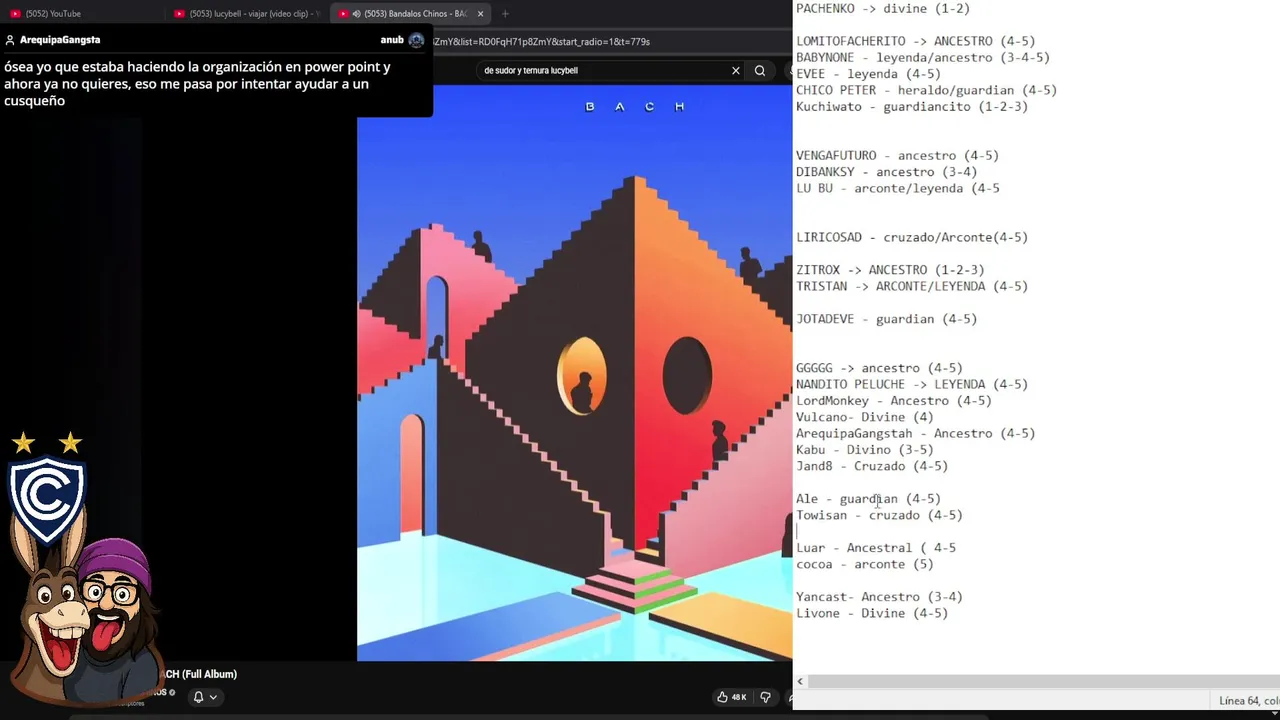Image resolution: width=1280 pixels, height=720 pixels.
Task: Click the Notepad horizontal scrollbar track
Action: click(1043, 681)
